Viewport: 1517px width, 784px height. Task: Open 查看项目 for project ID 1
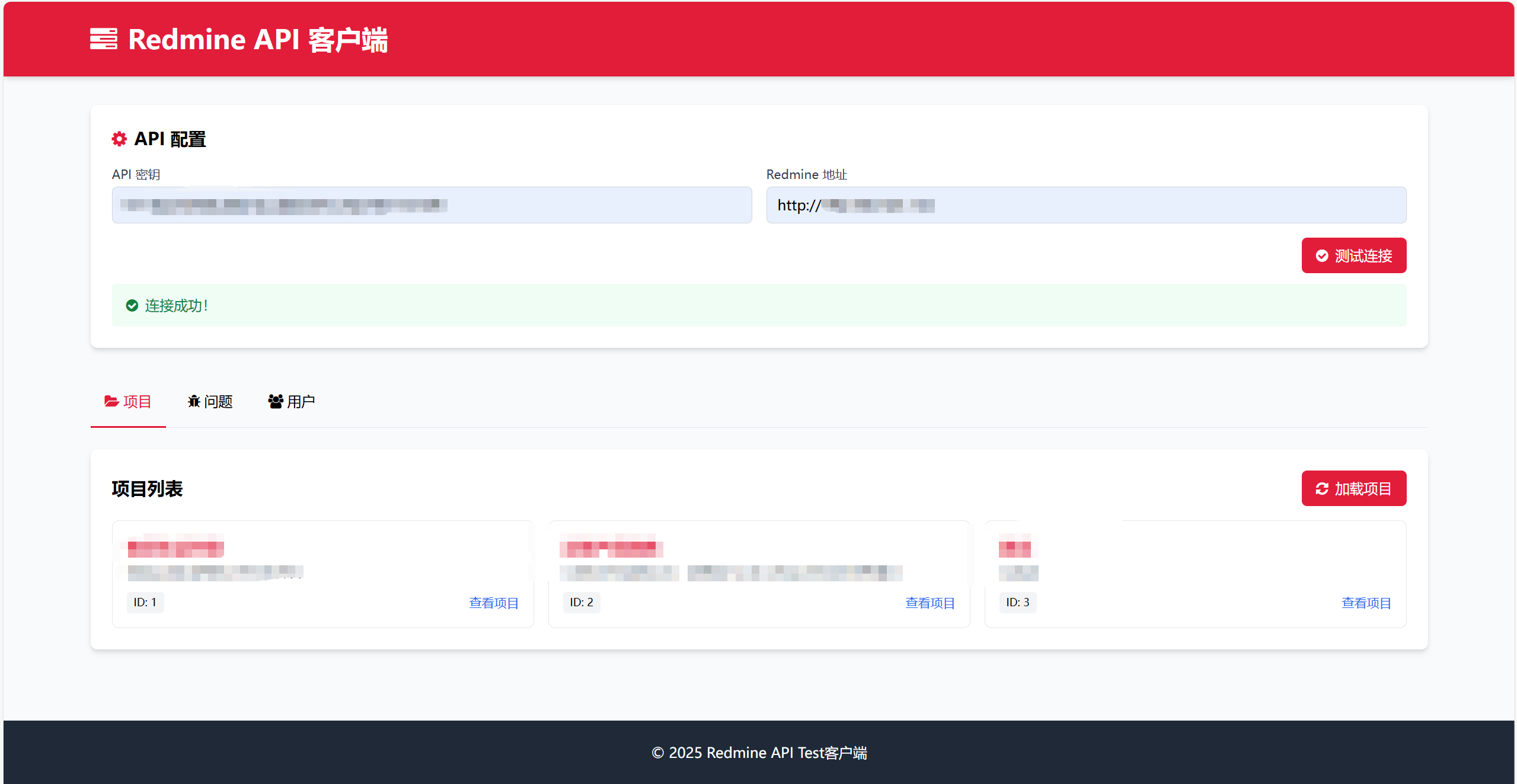[x=493, y=602]
